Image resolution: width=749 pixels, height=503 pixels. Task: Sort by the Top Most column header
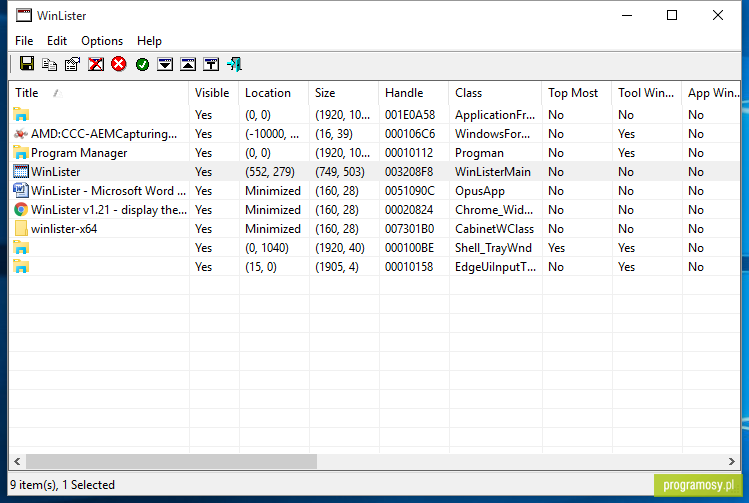pyautogui.click(x=577, y=93)
